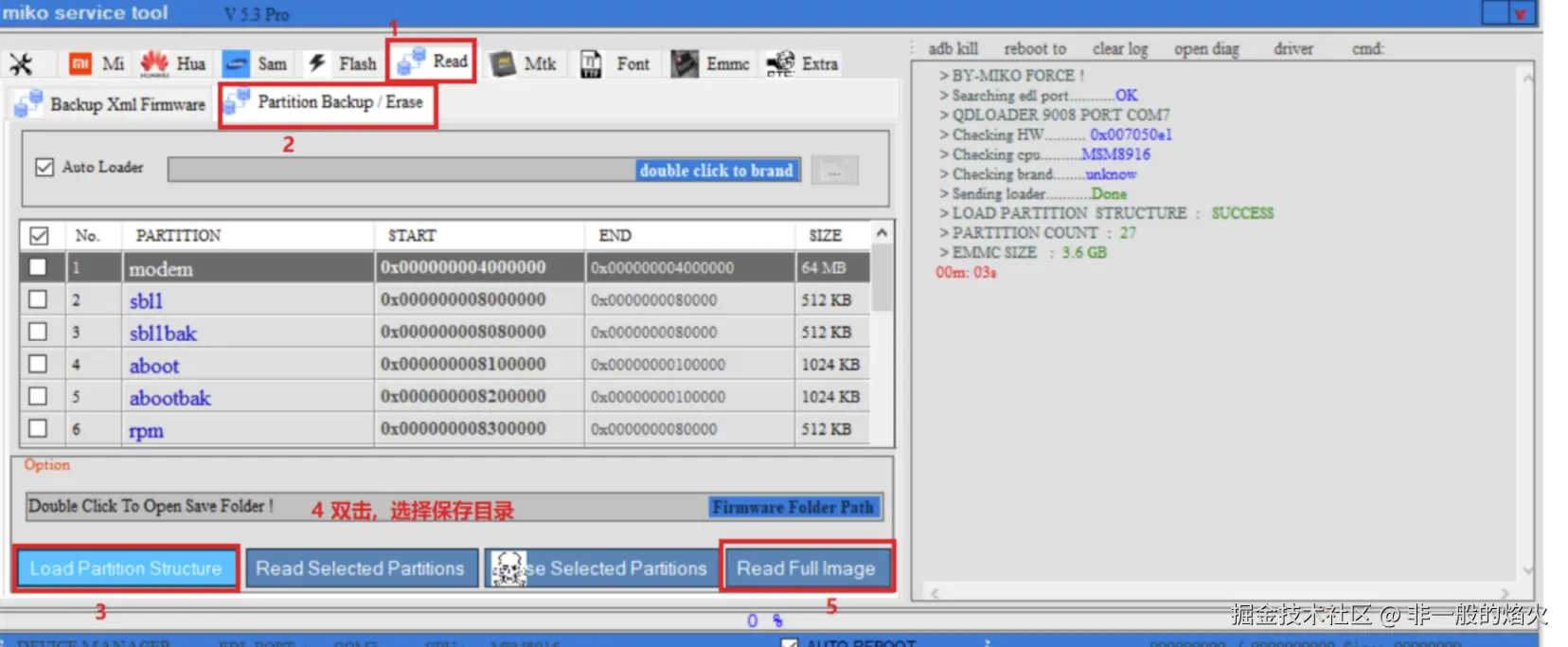Open the wrench tools settings icon
Image resolution: width=1568 pixels, height=647 pixels.
coord(21,64)
